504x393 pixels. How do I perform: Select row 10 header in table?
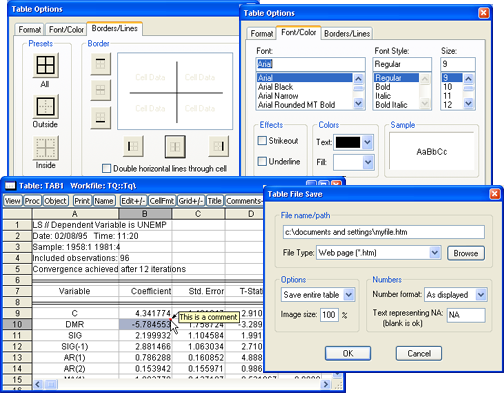tap(17, 324)
